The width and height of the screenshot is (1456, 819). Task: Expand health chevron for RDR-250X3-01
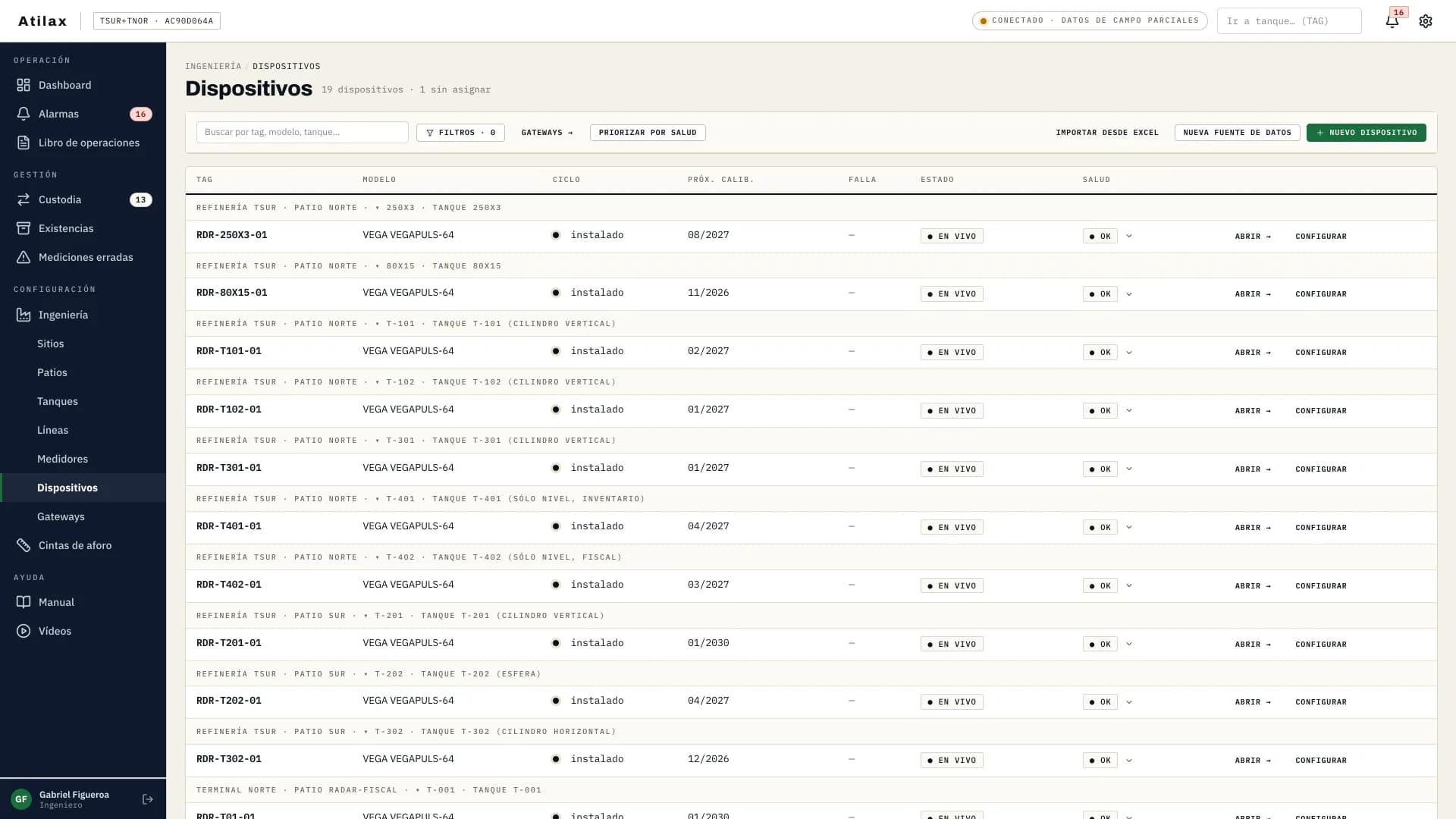(1129, 236)
